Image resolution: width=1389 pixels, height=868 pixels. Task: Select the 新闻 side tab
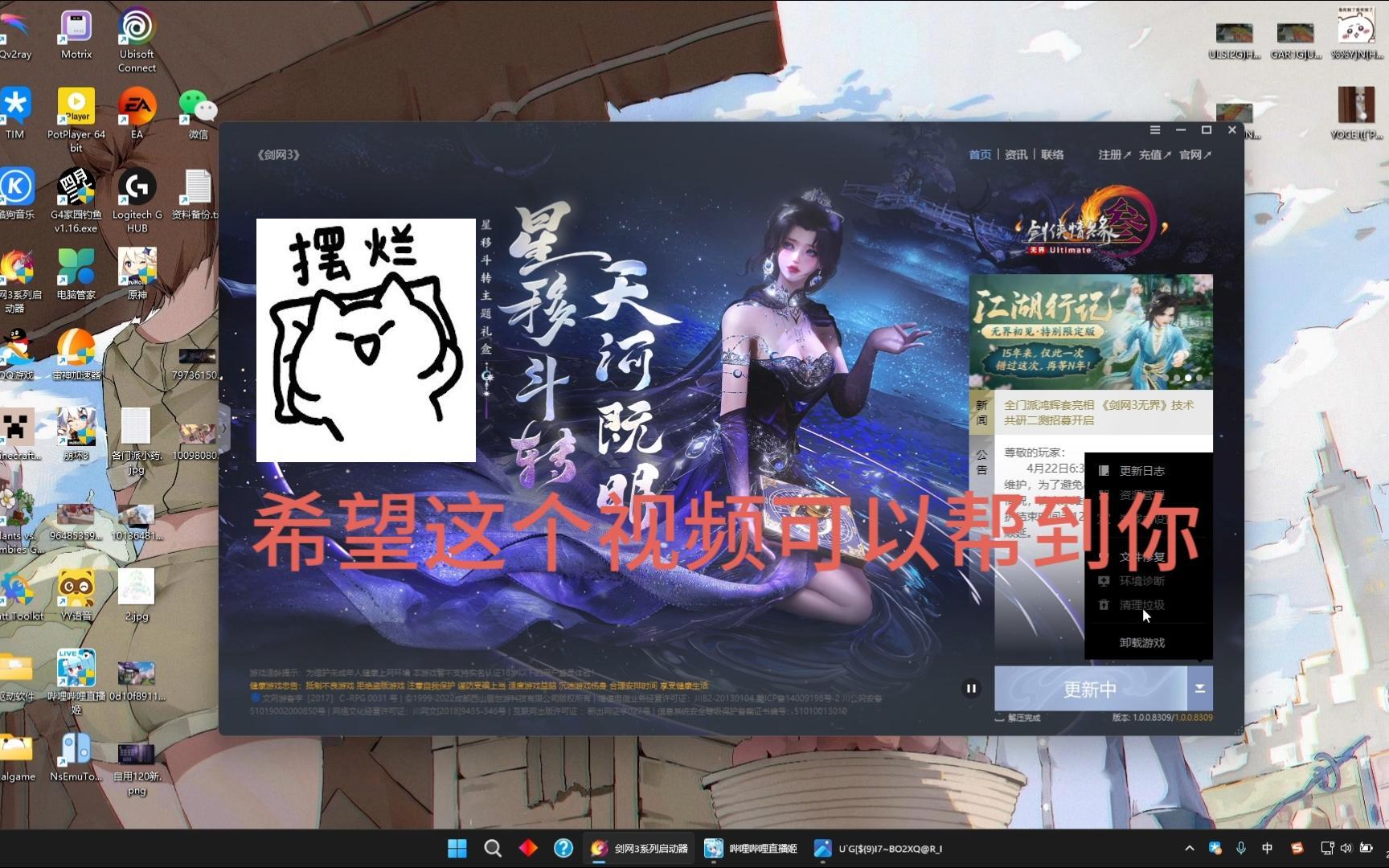click(981, 412)
